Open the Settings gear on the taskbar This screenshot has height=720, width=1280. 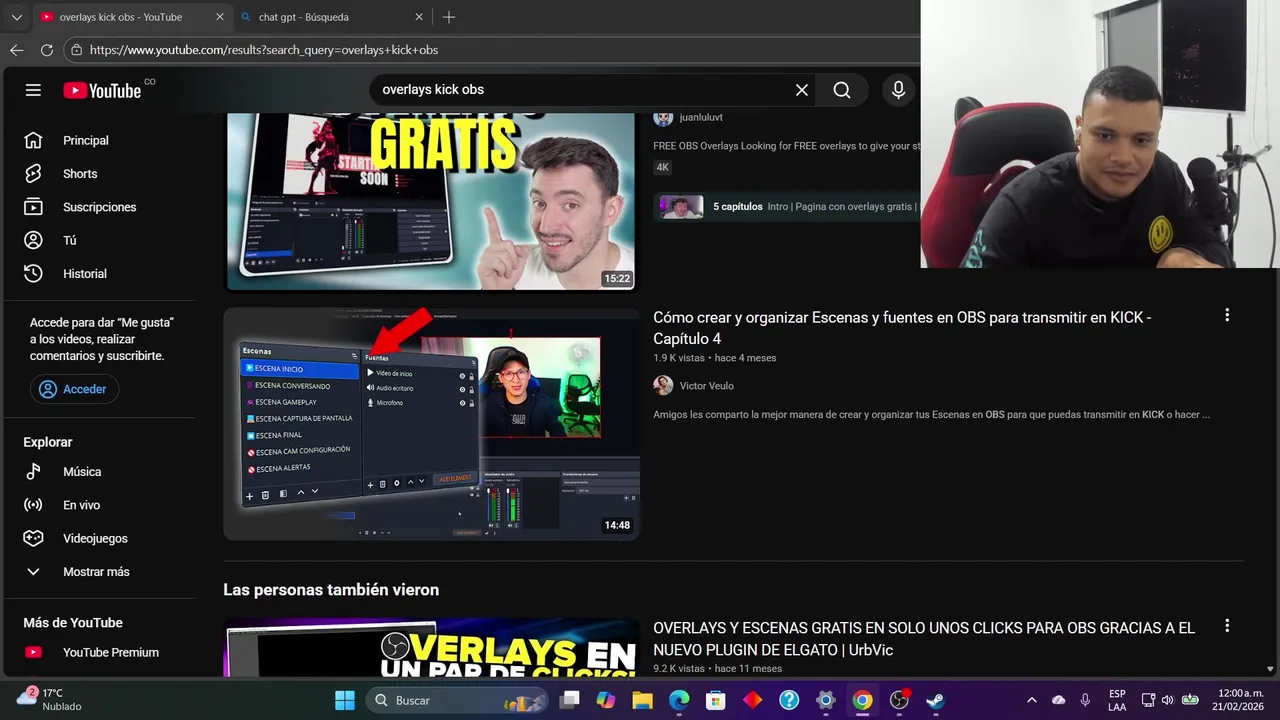[x=826, y=700]
